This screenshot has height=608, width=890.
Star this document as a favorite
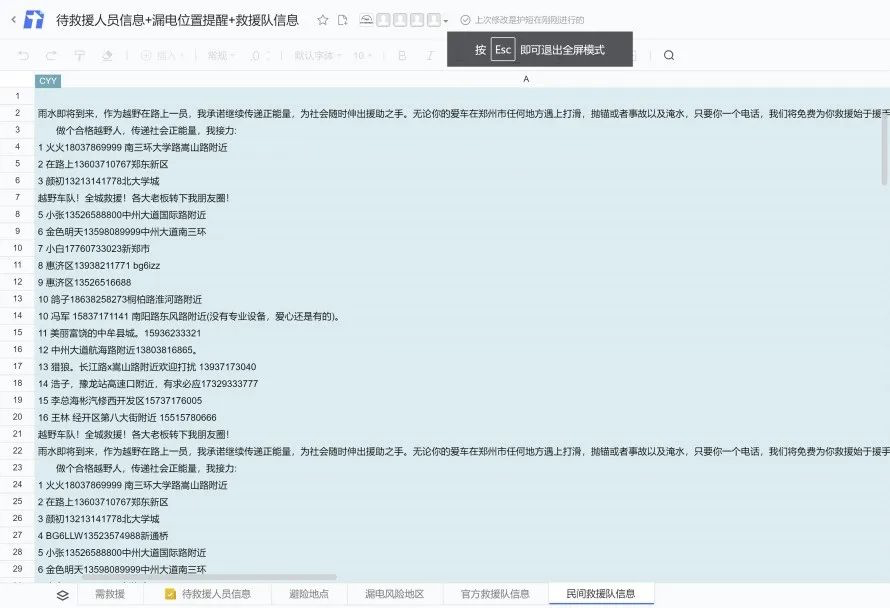click(322, 20)
